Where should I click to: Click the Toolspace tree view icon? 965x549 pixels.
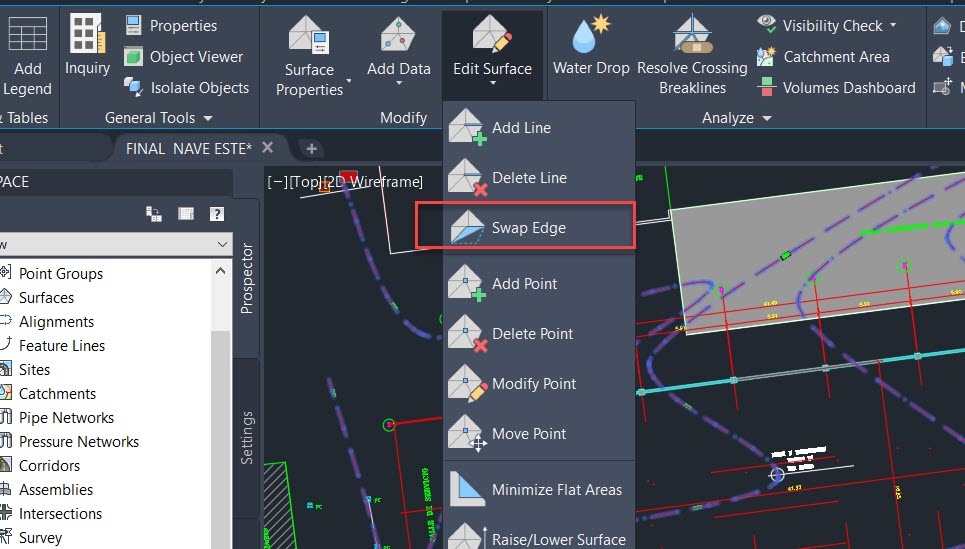pyautogui.click(x=154, y=214)
